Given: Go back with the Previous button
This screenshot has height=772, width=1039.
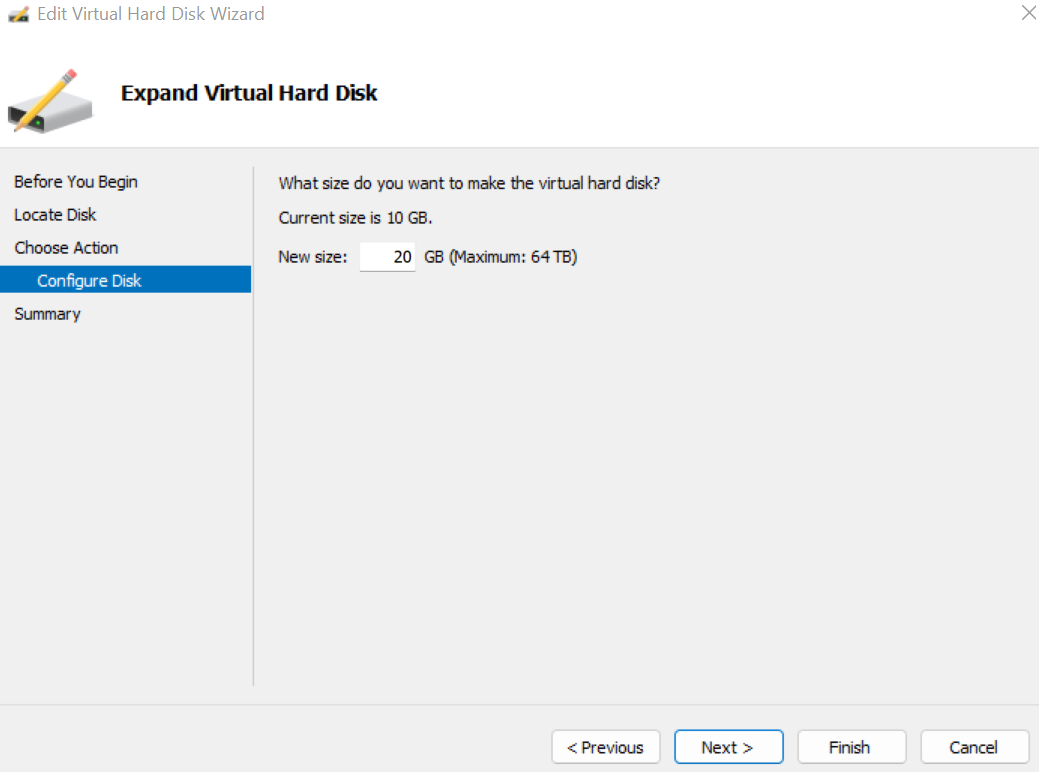Looking at the screenshot, I should (x=606, y=747).
